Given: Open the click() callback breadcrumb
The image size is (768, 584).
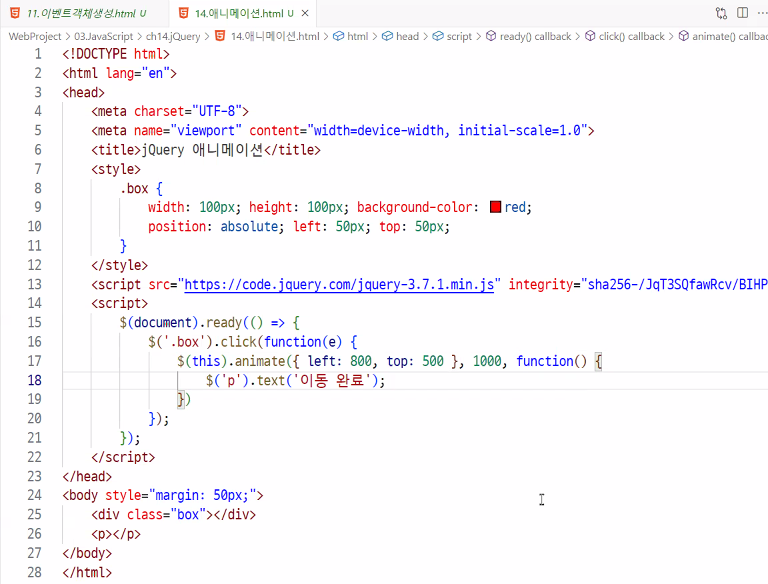Looking at the screenshot, I should point(631,36).
